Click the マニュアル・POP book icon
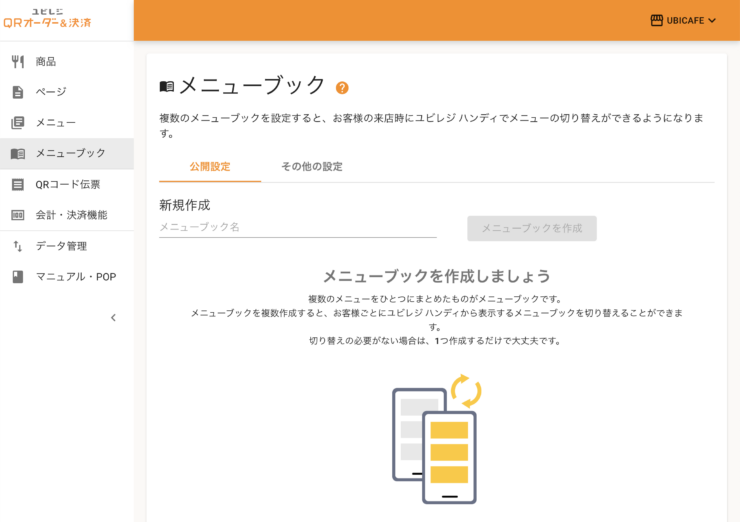Screen dimensions: 740x522 17,277
